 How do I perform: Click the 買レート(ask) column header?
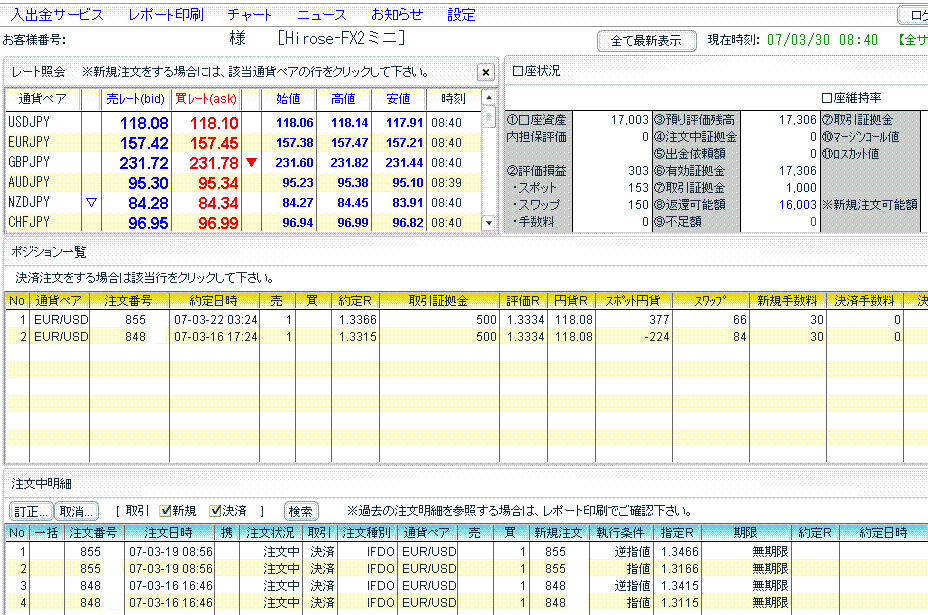tap(206, 99)
